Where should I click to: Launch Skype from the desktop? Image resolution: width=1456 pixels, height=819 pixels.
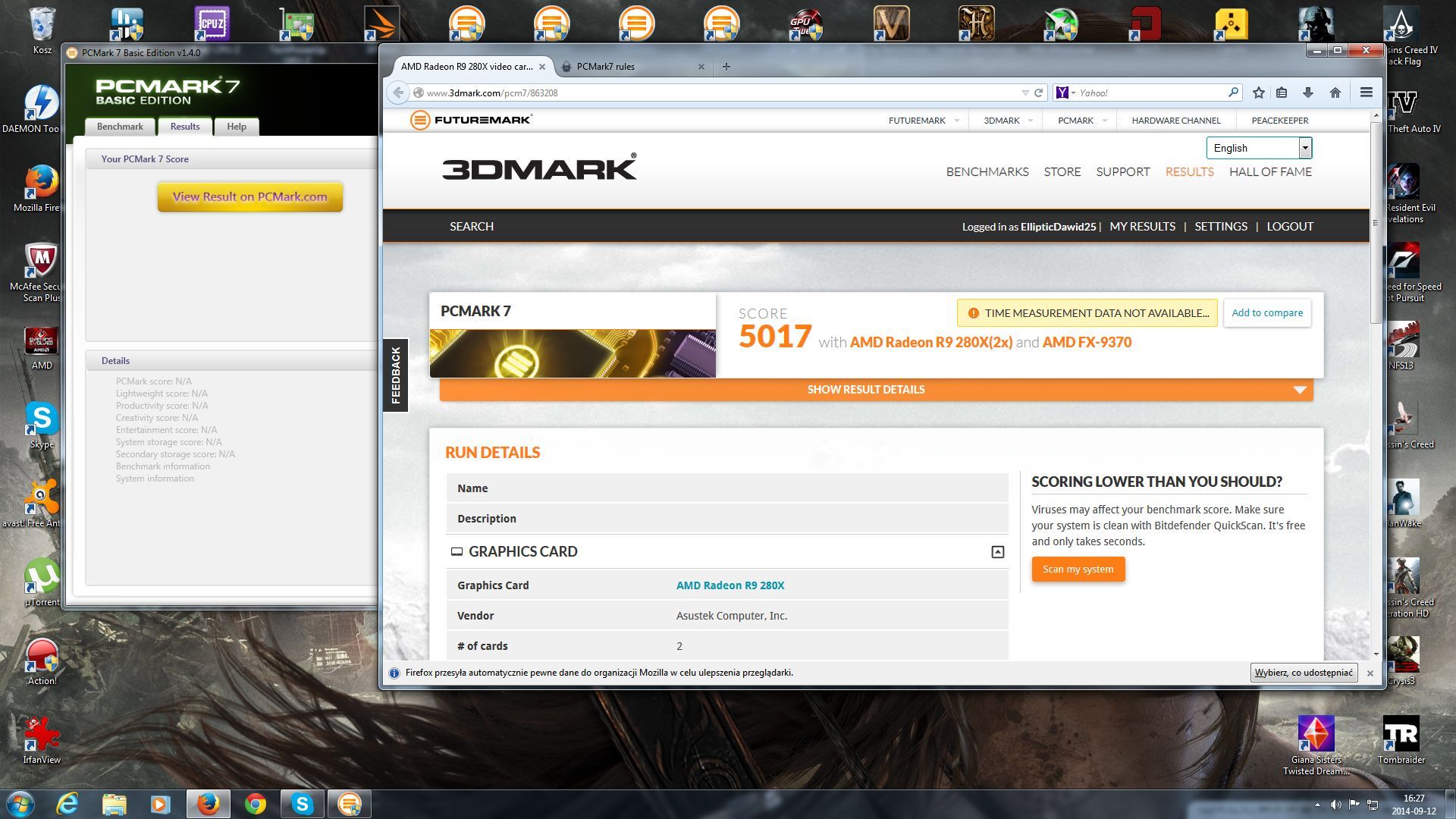coord(42,425)
